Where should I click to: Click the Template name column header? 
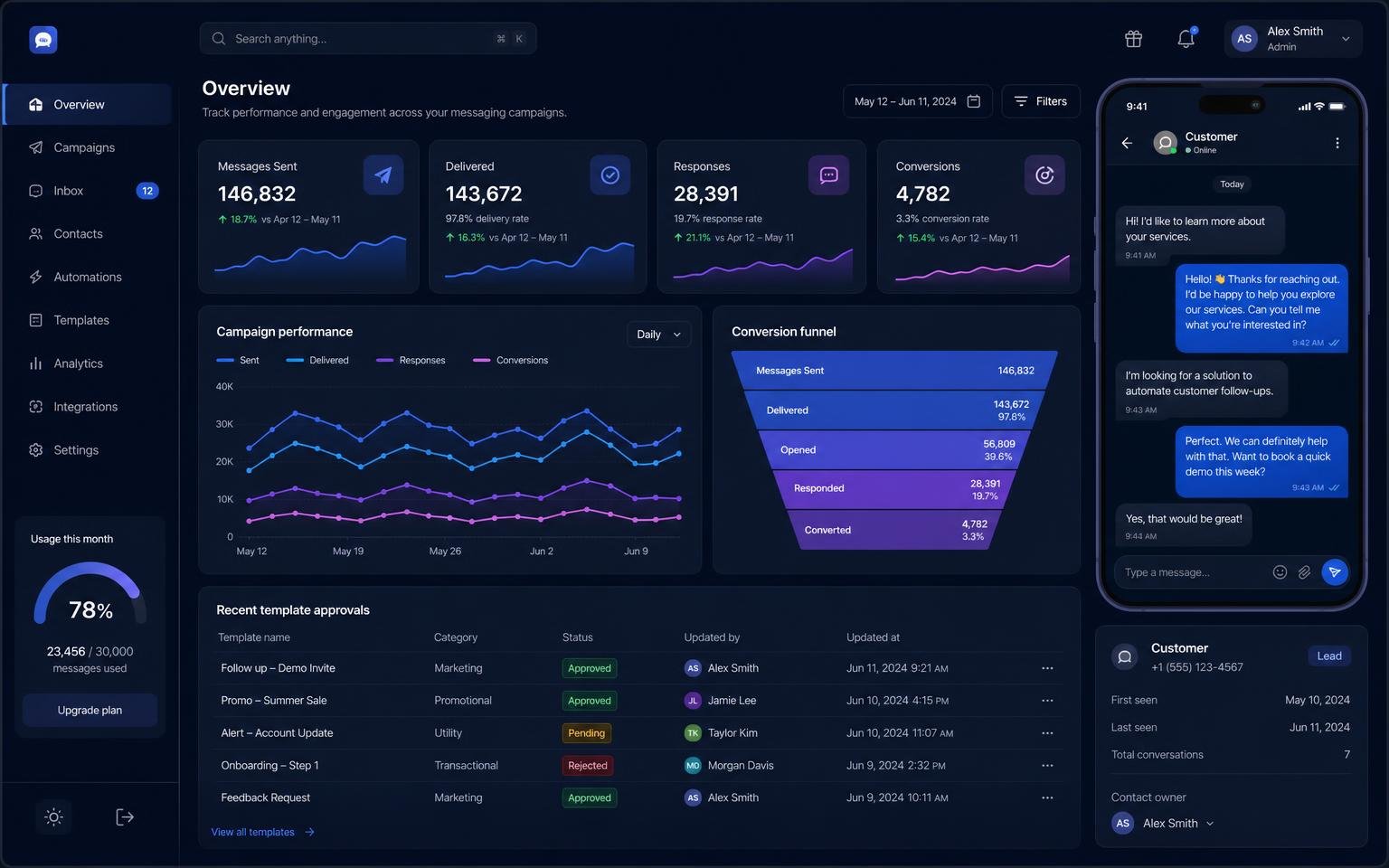[x=254, y=637]
